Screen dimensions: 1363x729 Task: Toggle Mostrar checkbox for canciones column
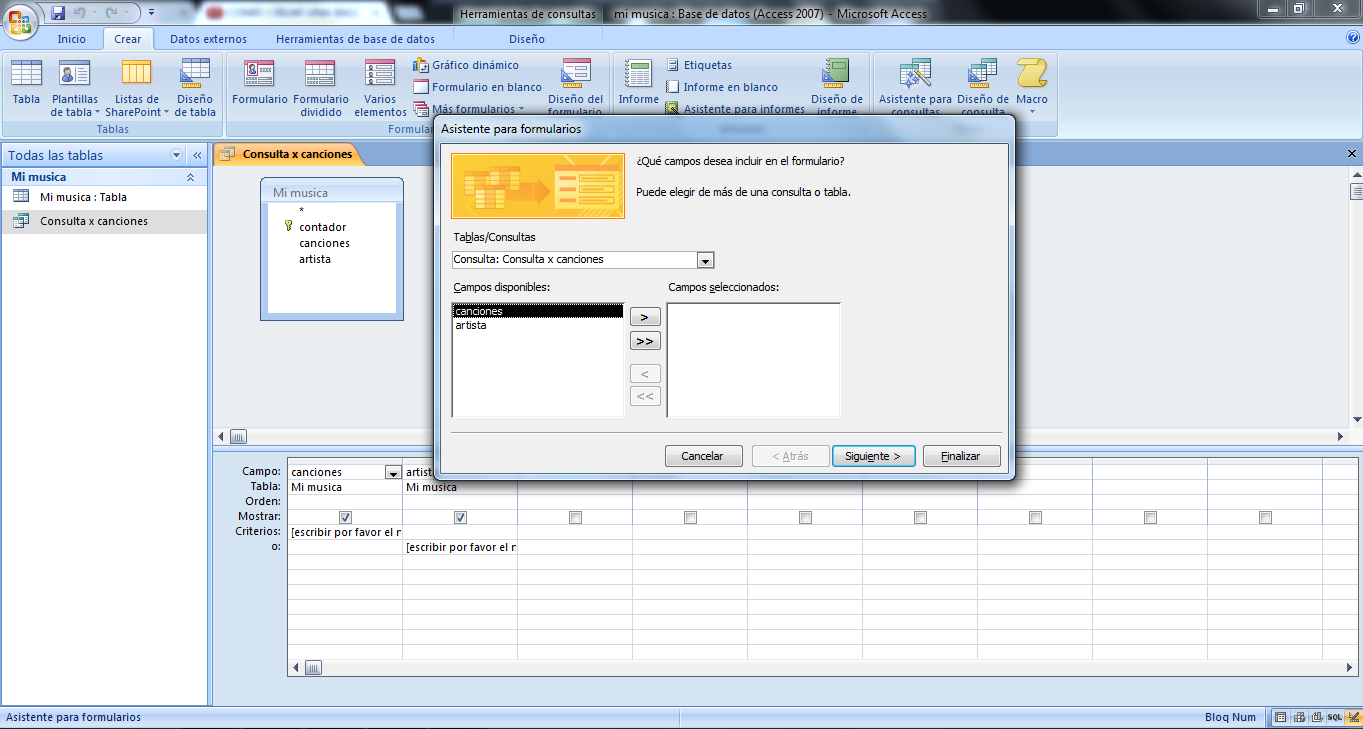[345, 517]
